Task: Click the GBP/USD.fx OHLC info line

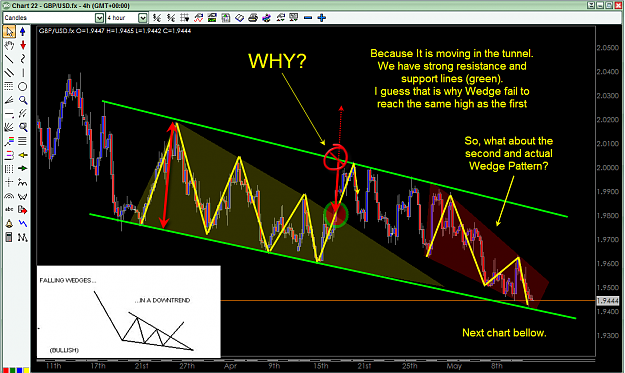Action: (x=115, y=31)
